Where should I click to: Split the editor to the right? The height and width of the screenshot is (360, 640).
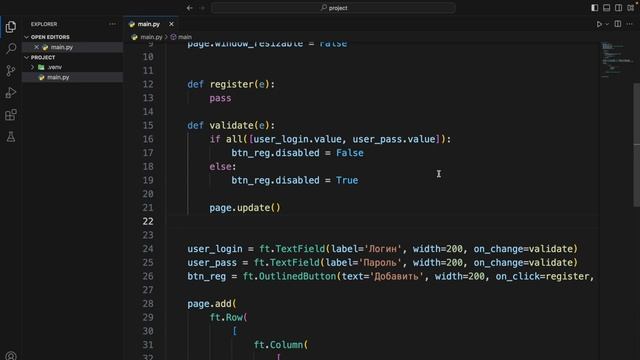[x=618, y=24]
